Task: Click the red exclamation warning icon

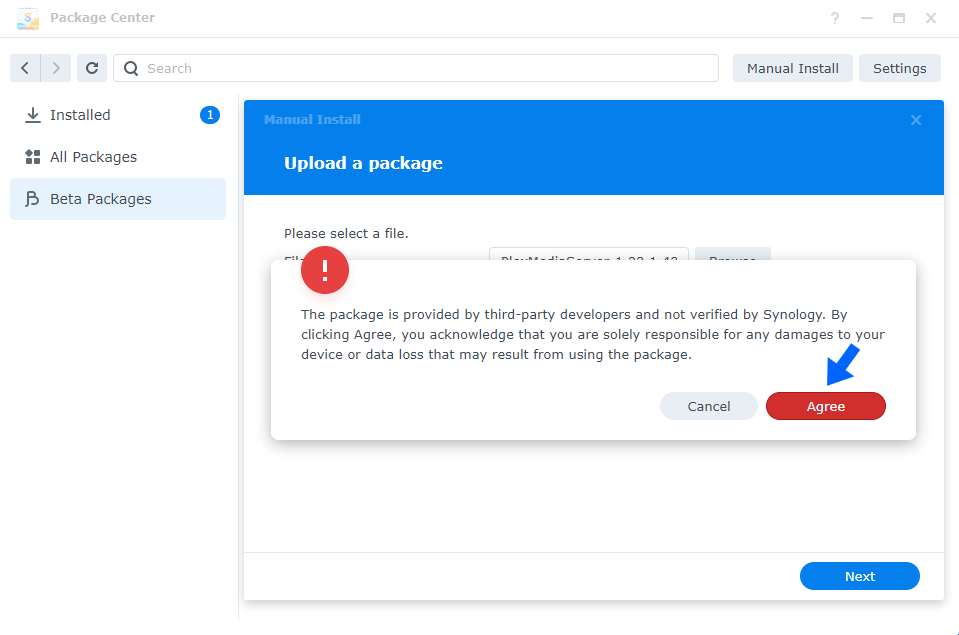Action: point(325,270)
